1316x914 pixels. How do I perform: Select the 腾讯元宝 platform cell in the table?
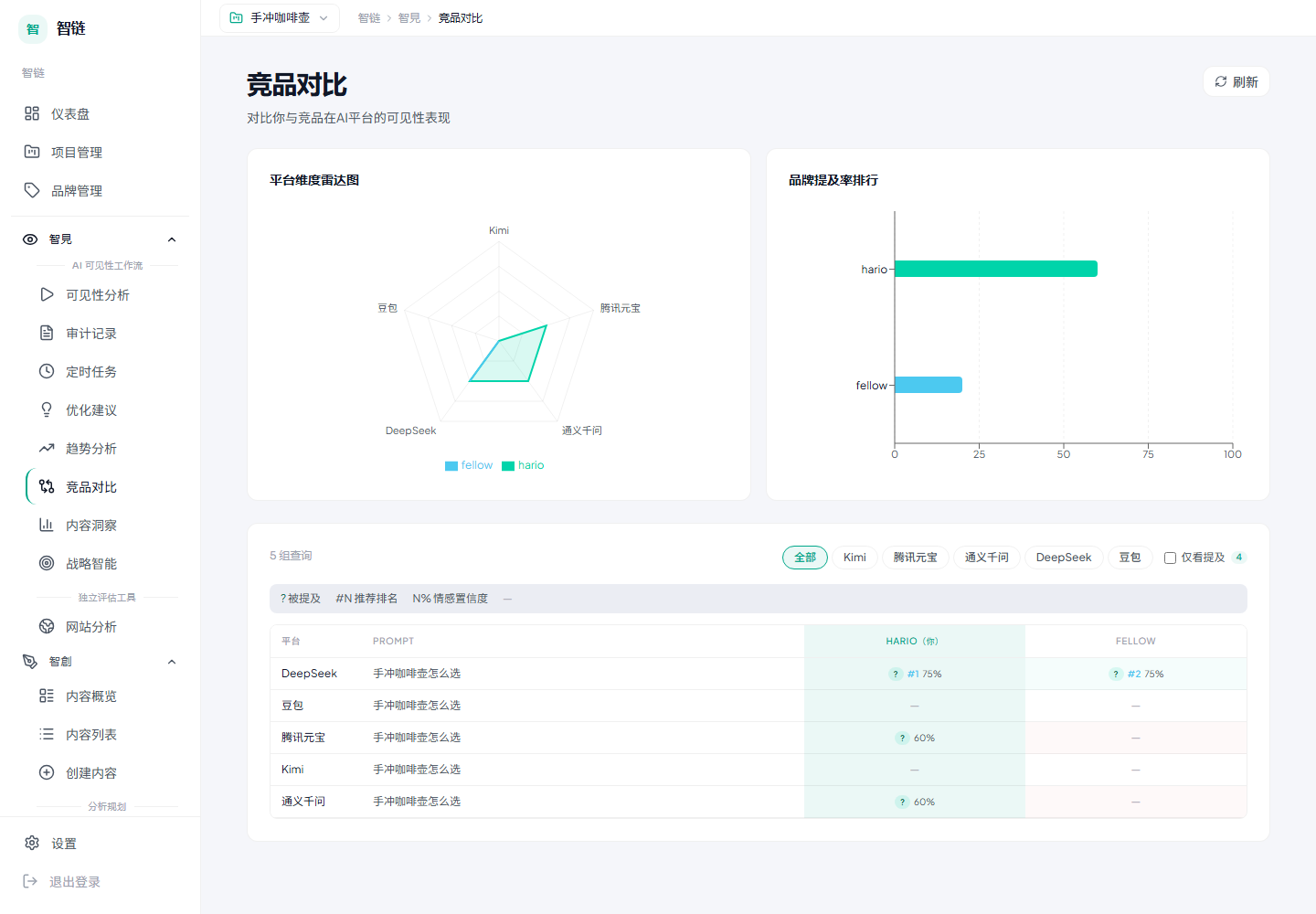(303, 738)
